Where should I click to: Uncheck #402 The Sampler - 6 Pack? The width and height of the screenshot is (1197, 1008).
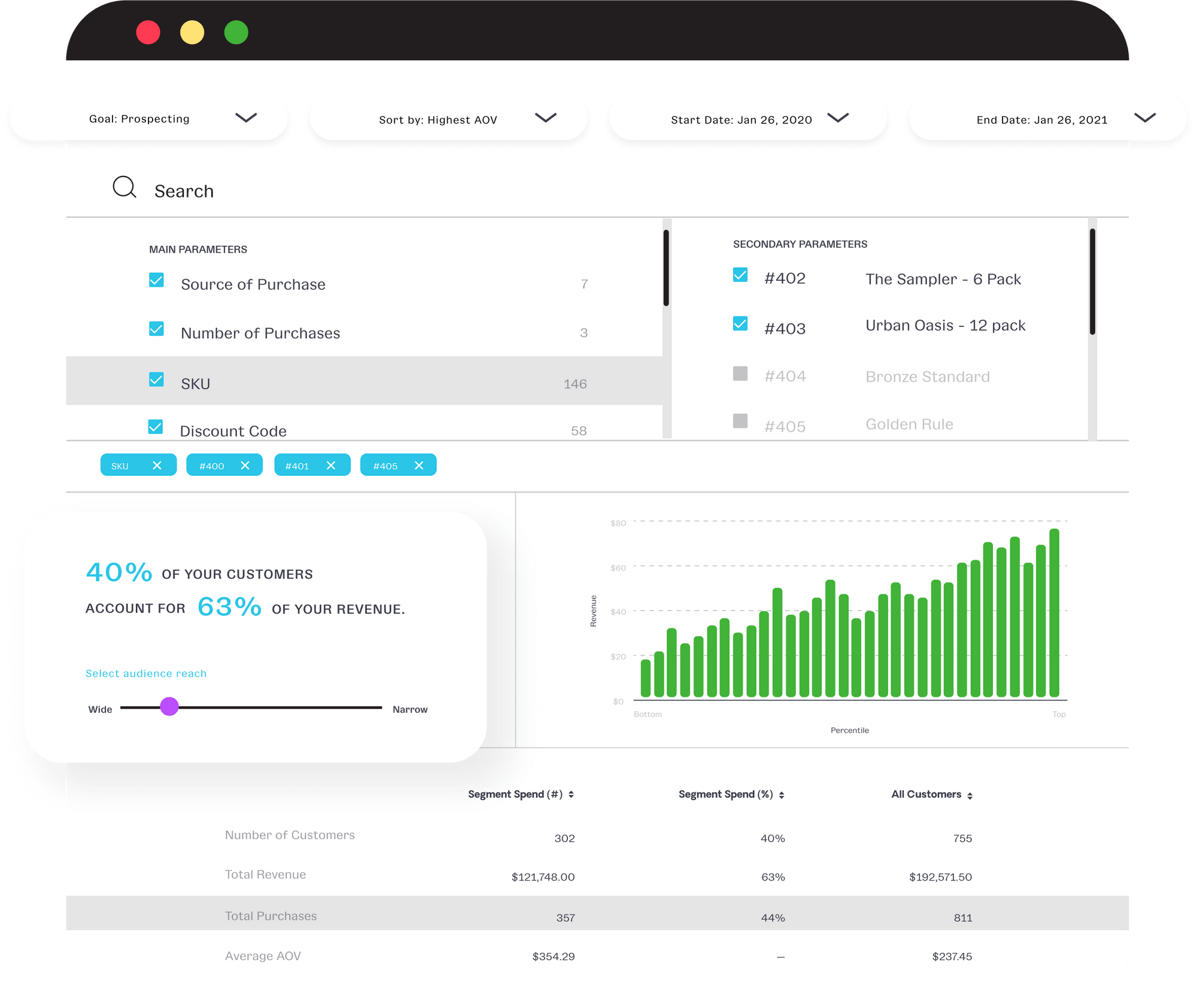(x=740, y=275)
